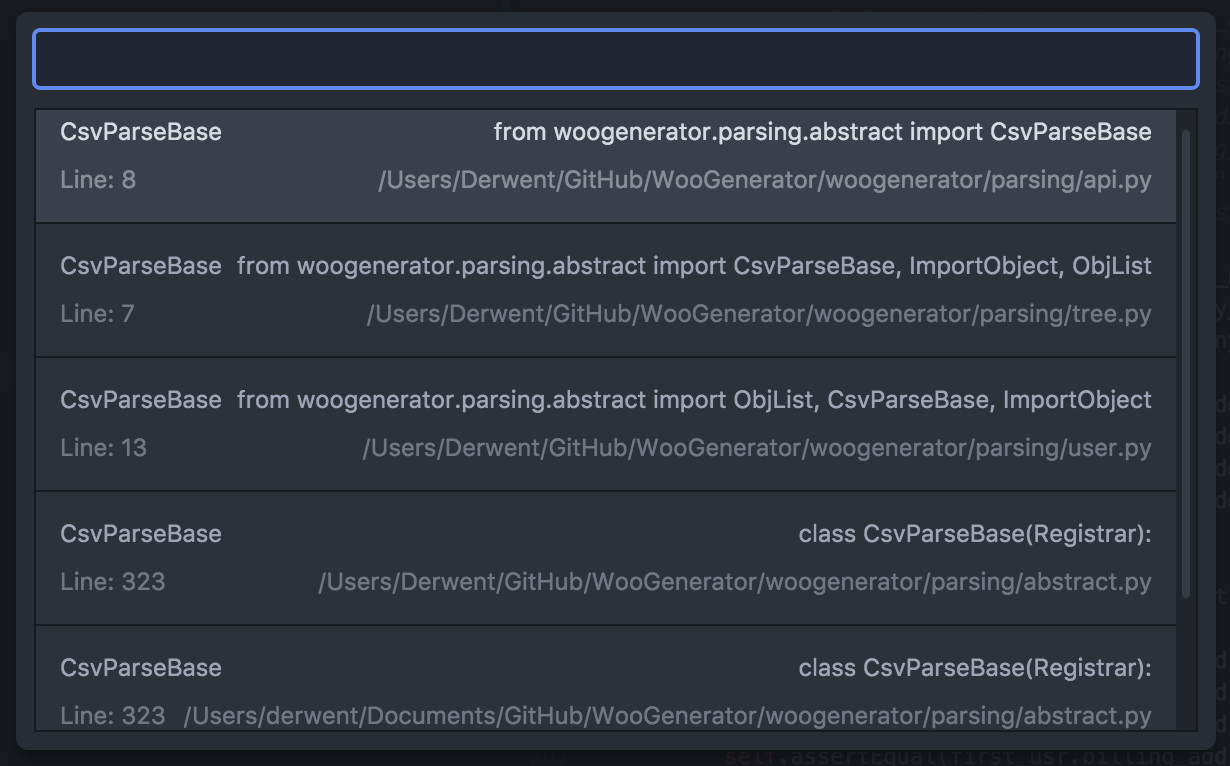Click the import line ending in ObjList
The width and height of the screenshot is (1230, 766).
pyautogui.click(x=694, y=266)
